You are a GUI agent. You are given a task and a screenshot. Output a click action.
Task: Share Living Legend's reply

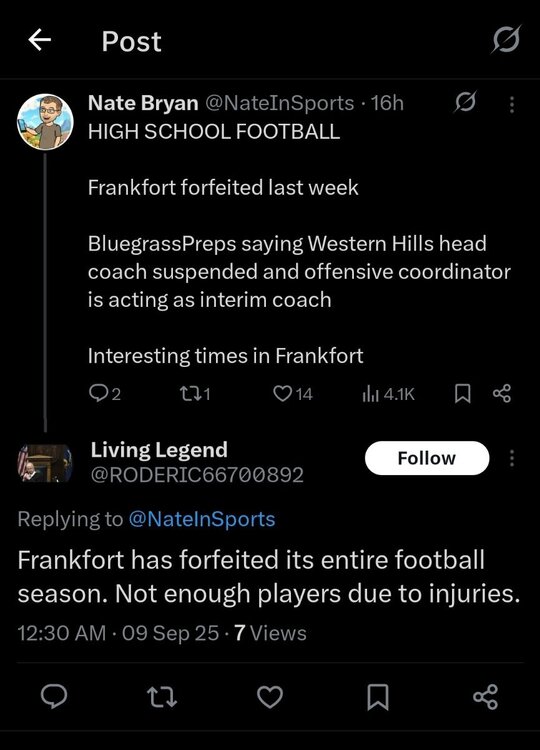tap(485, 697)
